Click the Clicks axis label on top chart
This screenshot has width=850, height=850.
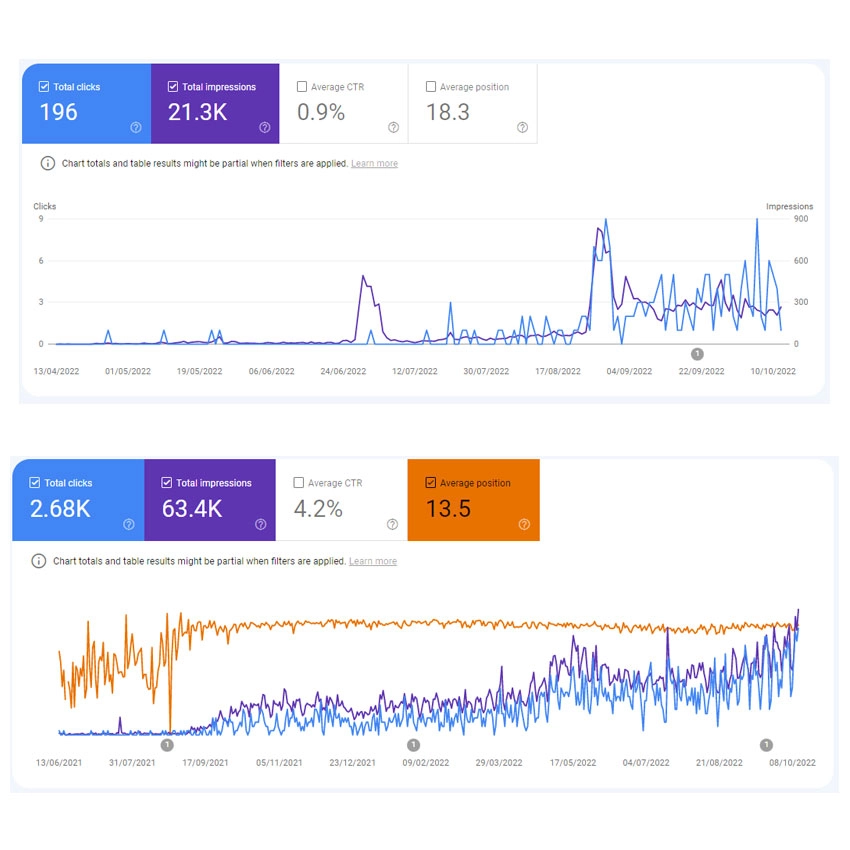pyautogui.click(x=44, y=206)
